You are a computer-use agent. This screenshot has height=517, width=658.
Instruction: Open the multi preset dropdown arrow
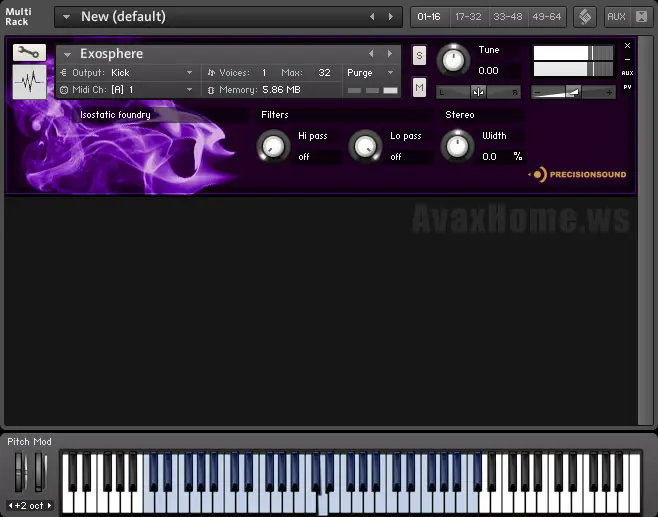coord(66,17)
